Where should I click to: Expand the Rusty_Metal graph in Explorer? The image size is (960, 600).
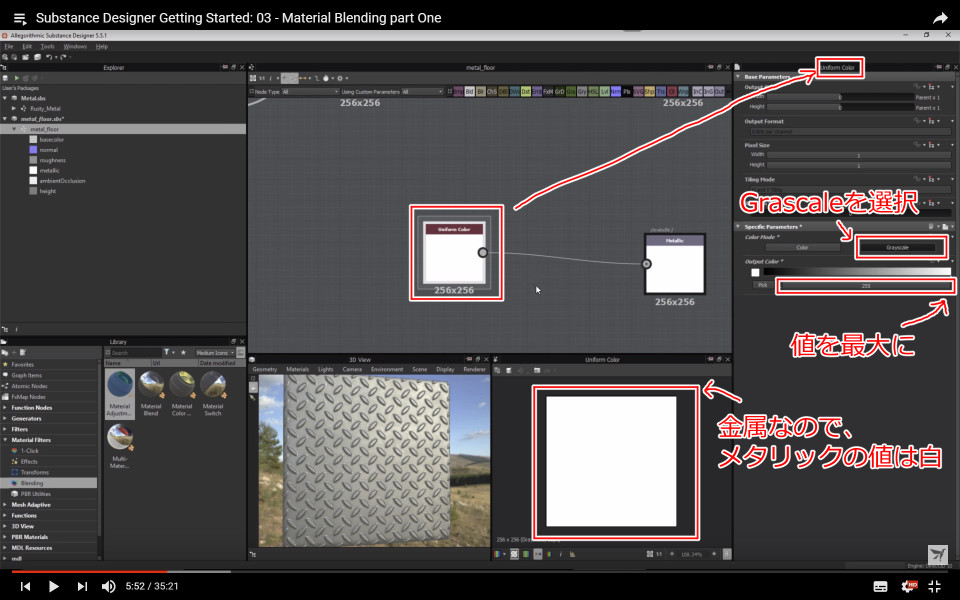coord(14,108)
